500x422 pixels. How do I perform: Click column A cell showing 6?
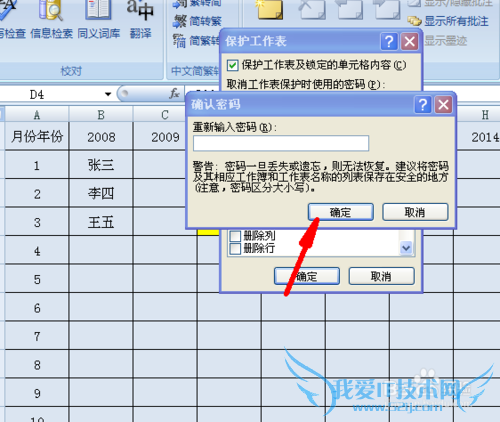tap(37, 307)
